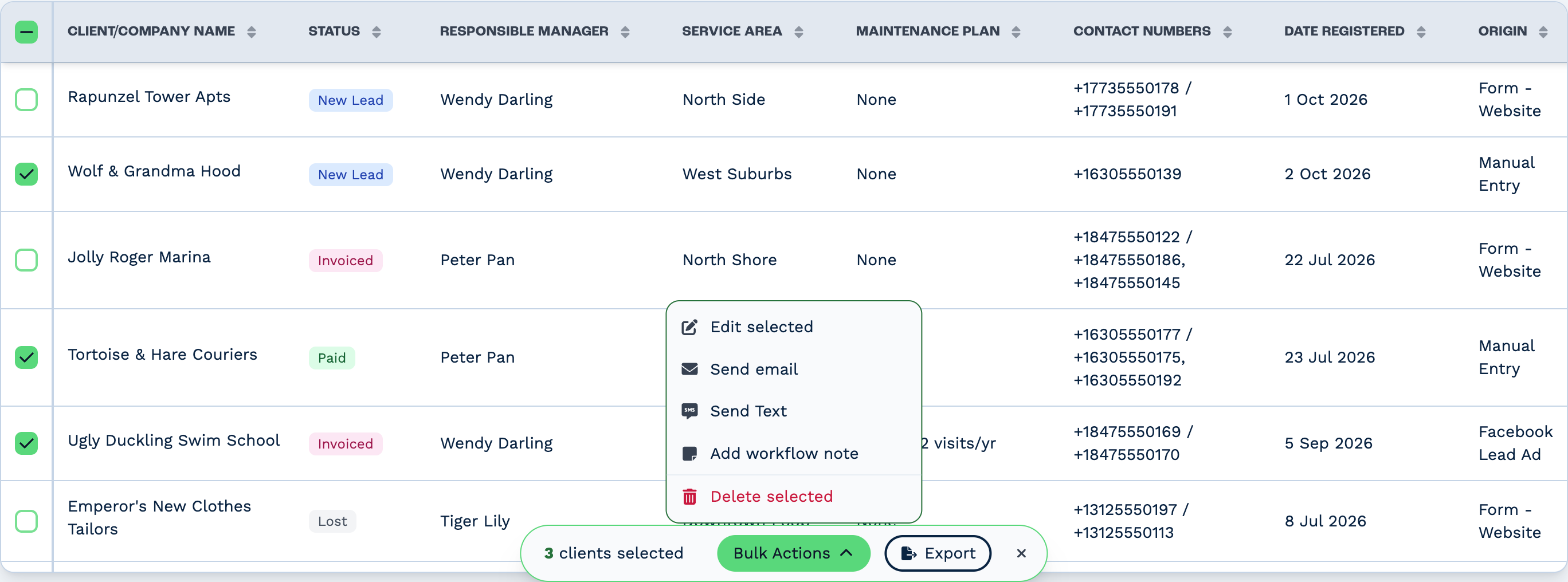Click the West Suburbs service area cell
1568x582 pixels.
pyautogui.click(x=737, y=174)
